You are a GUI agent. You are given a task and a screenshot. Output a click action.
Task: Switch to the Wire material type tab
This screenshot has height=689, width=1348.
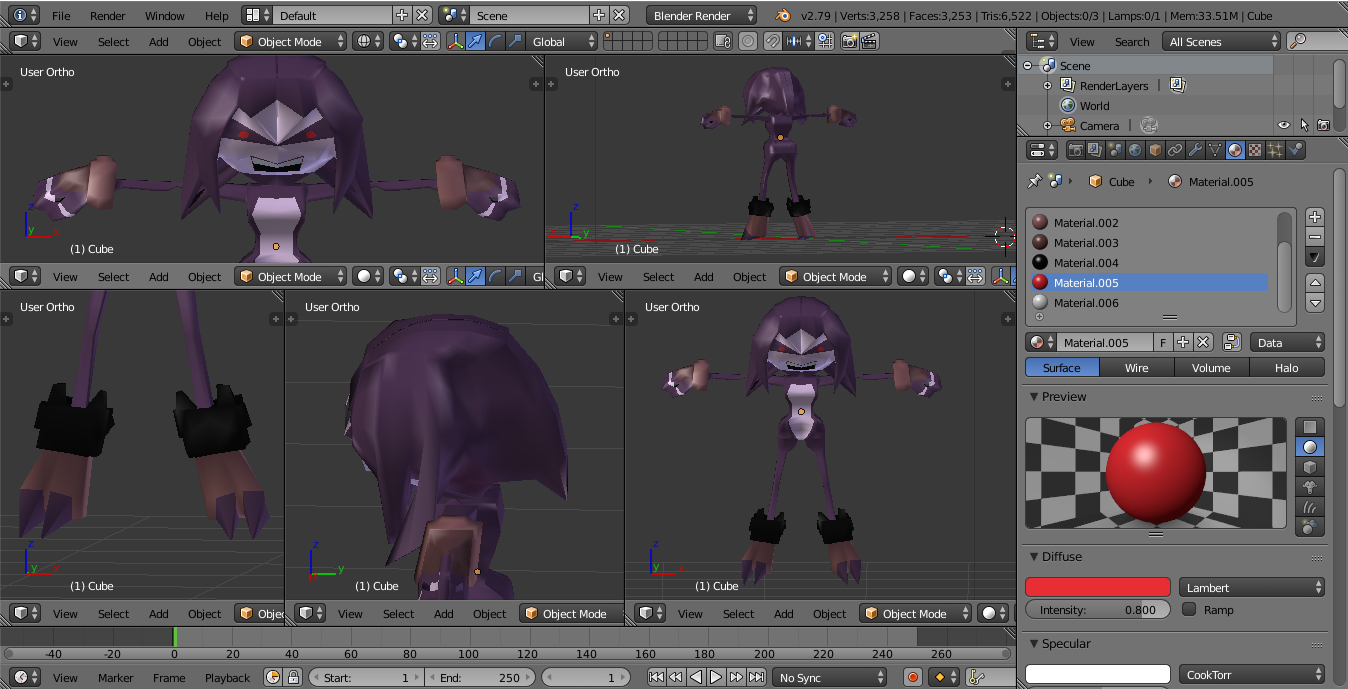(x=1136, y=368)
